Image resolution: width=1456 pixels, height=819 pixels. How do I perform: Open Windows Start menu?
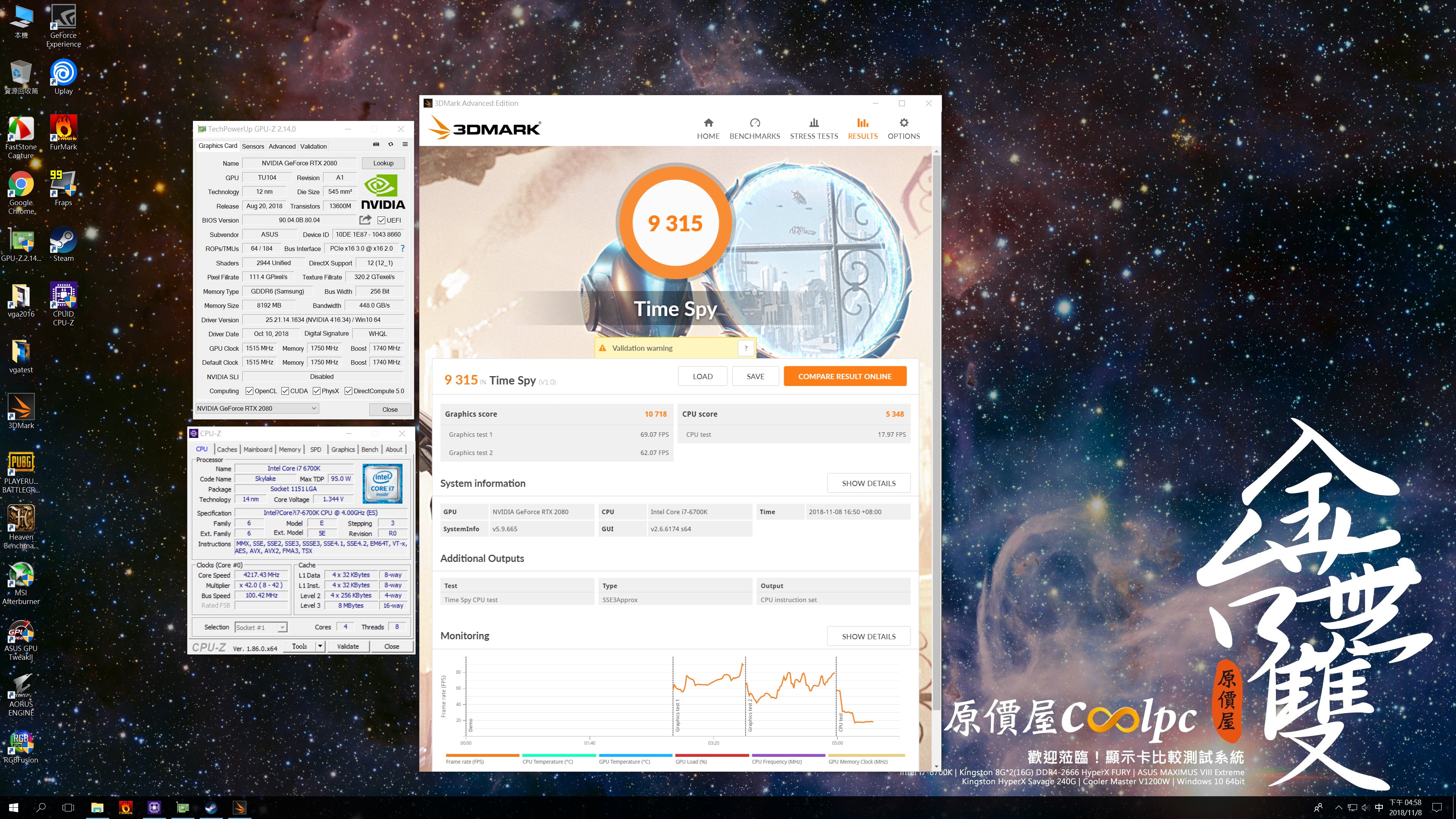tap(14, 808)
